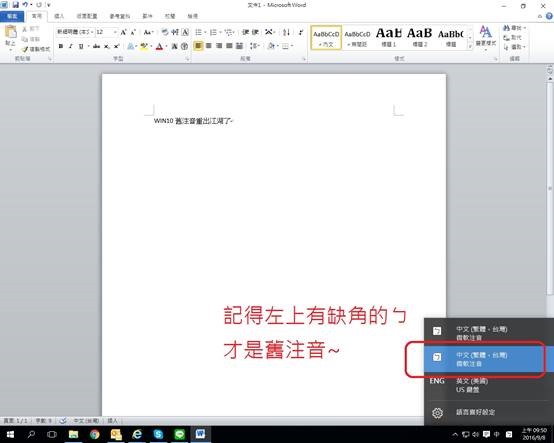Choose the first Chinese Bopomofo input option

pos(485,333)
